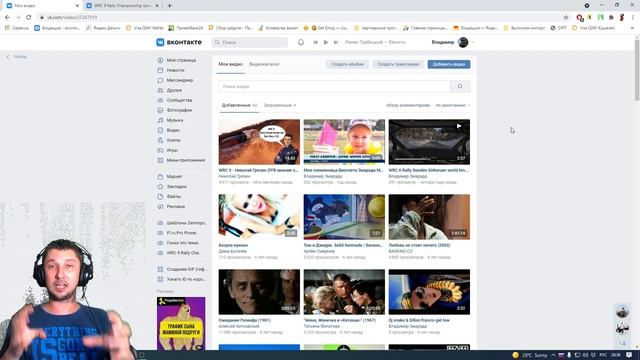Click the Propeller Ads banner in sidebar
The image size is (640, 360).
[x=181, y=324]
